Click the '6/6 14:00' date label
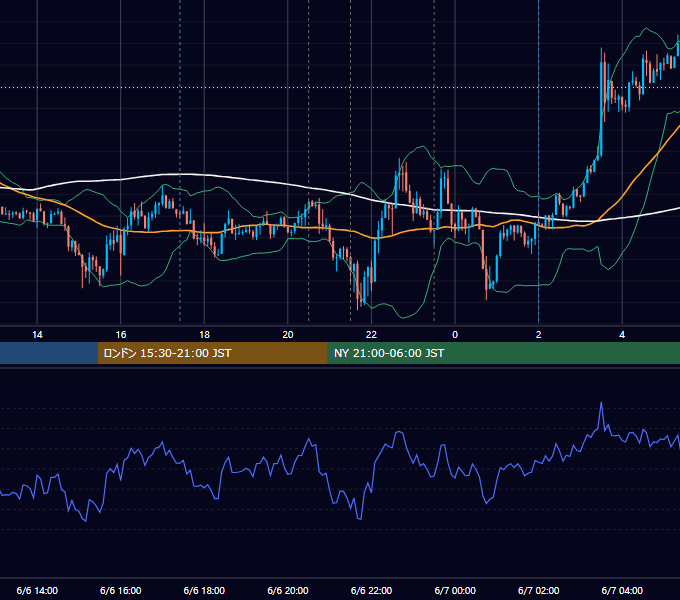This screenshot has height=600, width=680. [x=37, y=590]
